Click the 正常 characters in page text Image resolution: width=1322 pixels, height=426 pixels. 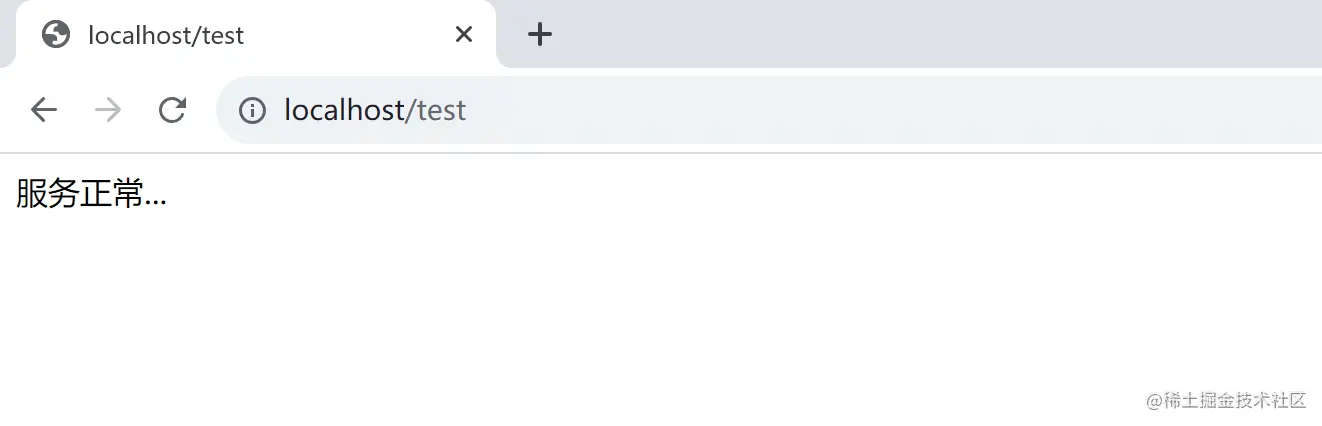[x=112, y=194]
